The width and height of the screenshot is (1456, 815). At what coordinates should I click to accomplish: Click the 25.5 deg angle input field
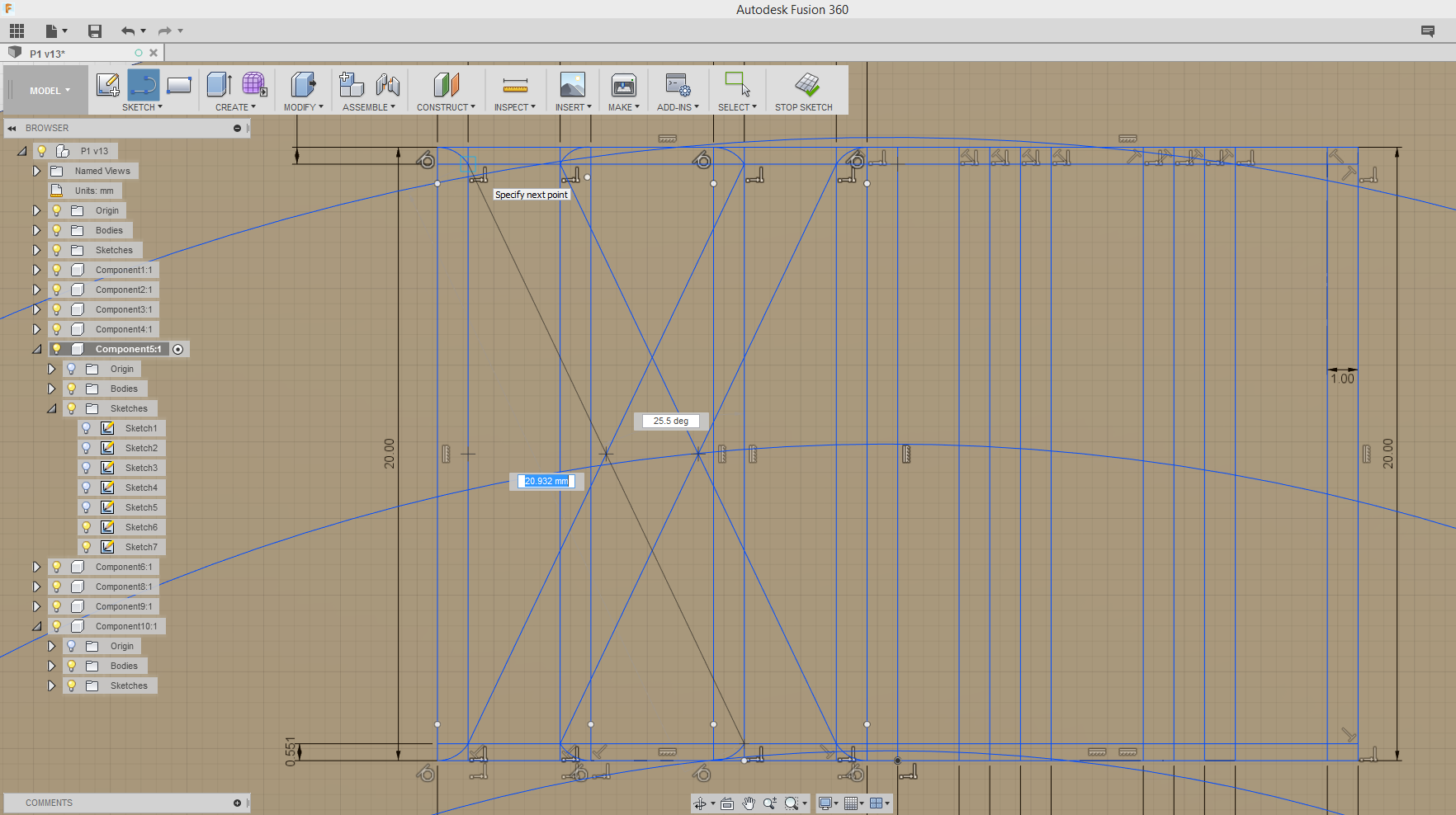click(670, 421)
